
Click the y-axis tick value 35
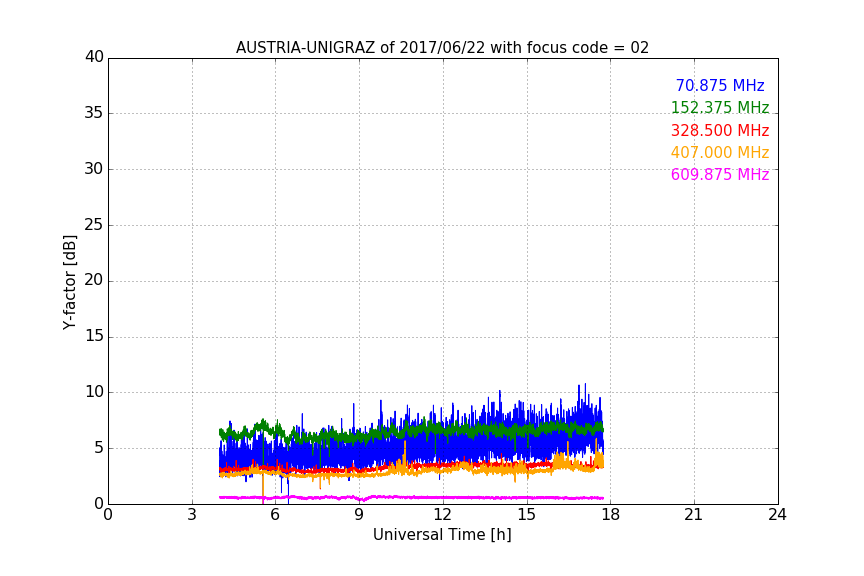[94, 113]
